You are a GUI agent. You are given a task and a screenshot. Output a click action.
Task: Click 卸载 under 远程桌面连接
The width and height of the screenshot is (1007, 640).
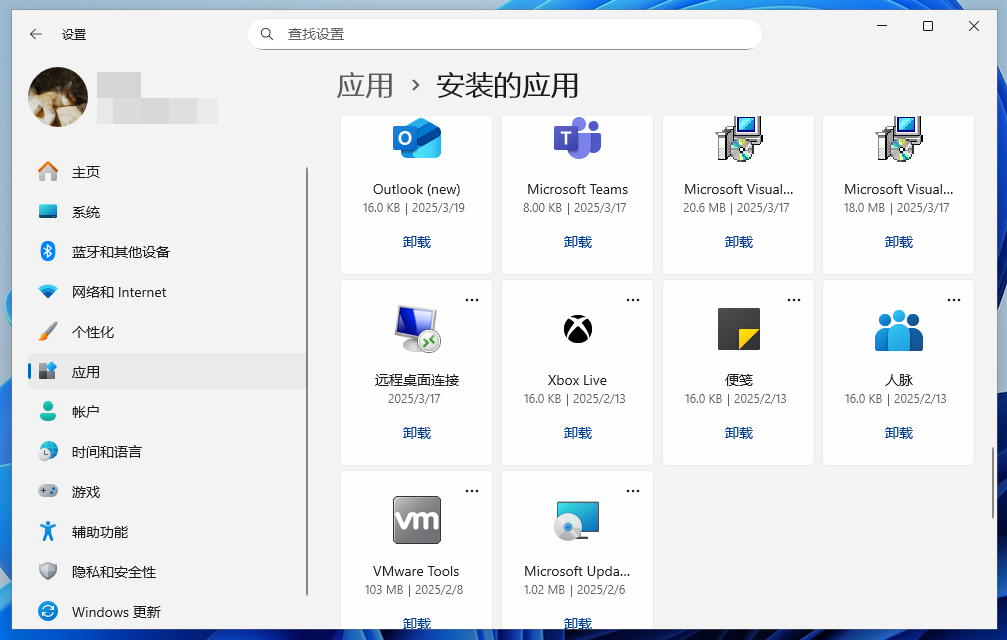click(417, 433)
